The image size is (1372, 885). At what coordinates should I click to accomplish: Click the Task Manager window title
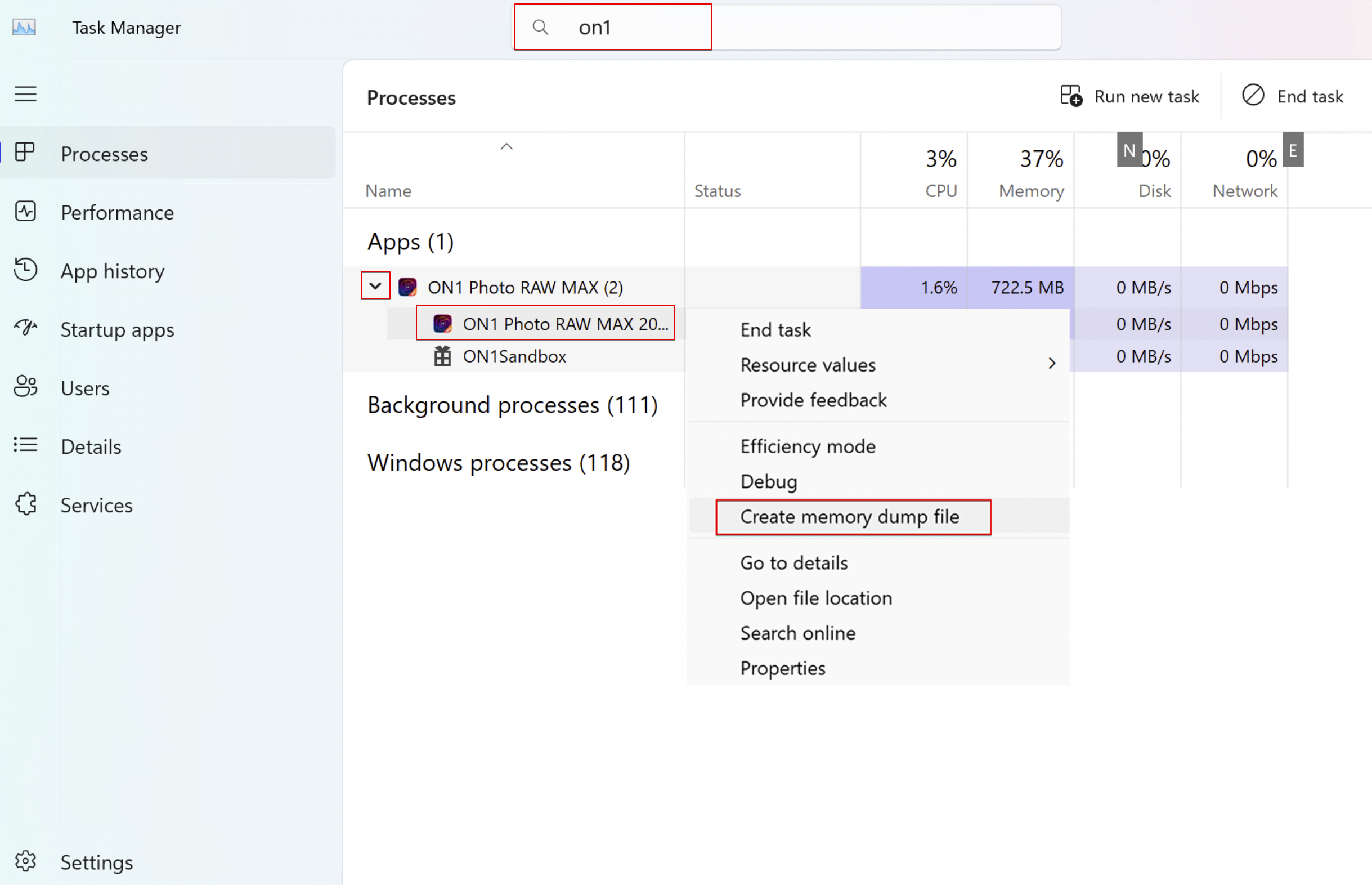127,28
